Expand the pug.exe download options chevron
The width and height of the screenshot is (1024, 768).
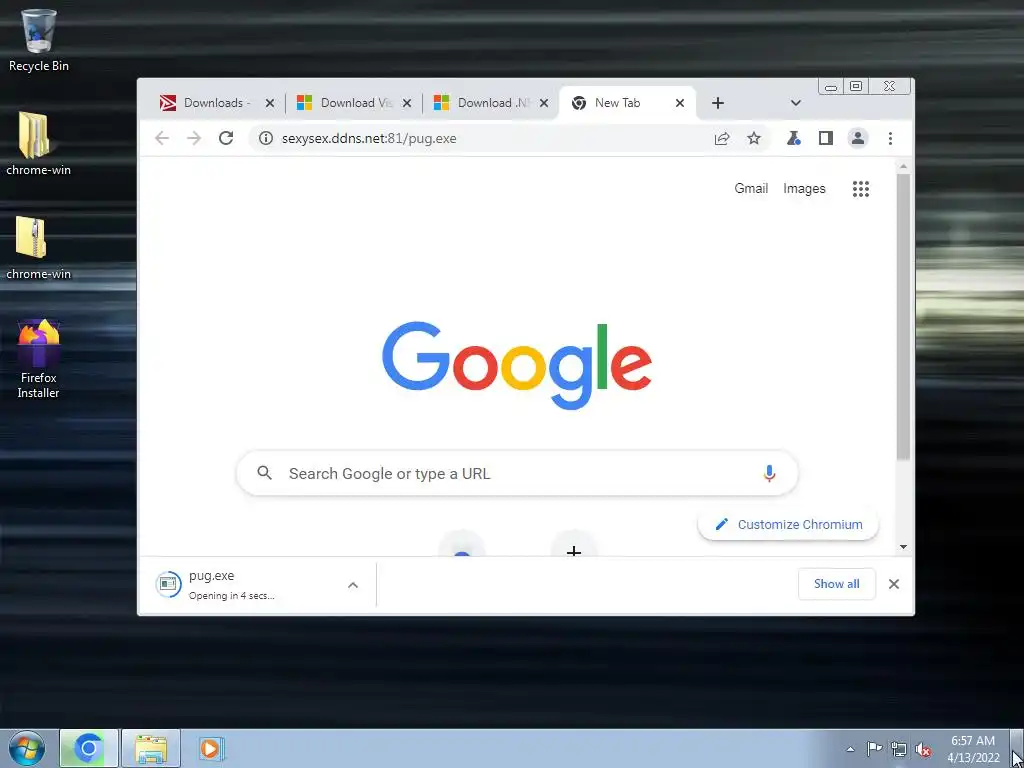[x=353, y=585]
